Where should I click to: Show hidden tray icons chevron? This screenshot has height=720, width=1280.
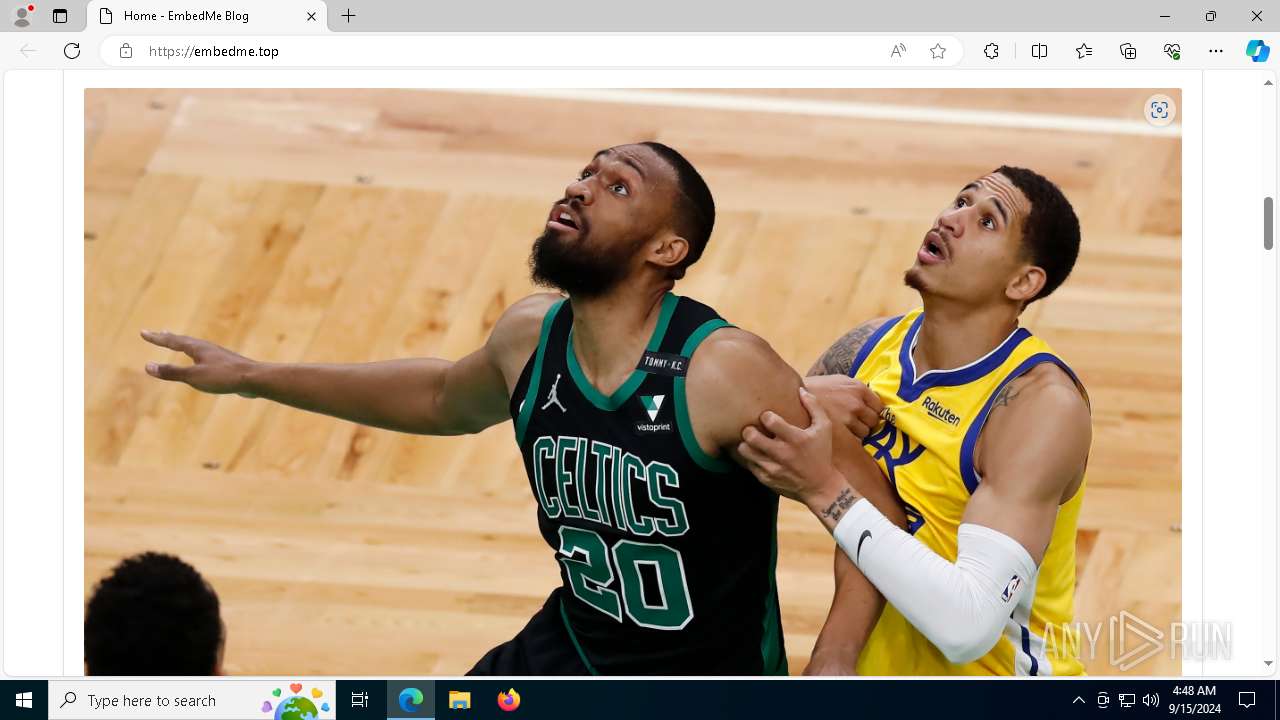point(1078,700)
